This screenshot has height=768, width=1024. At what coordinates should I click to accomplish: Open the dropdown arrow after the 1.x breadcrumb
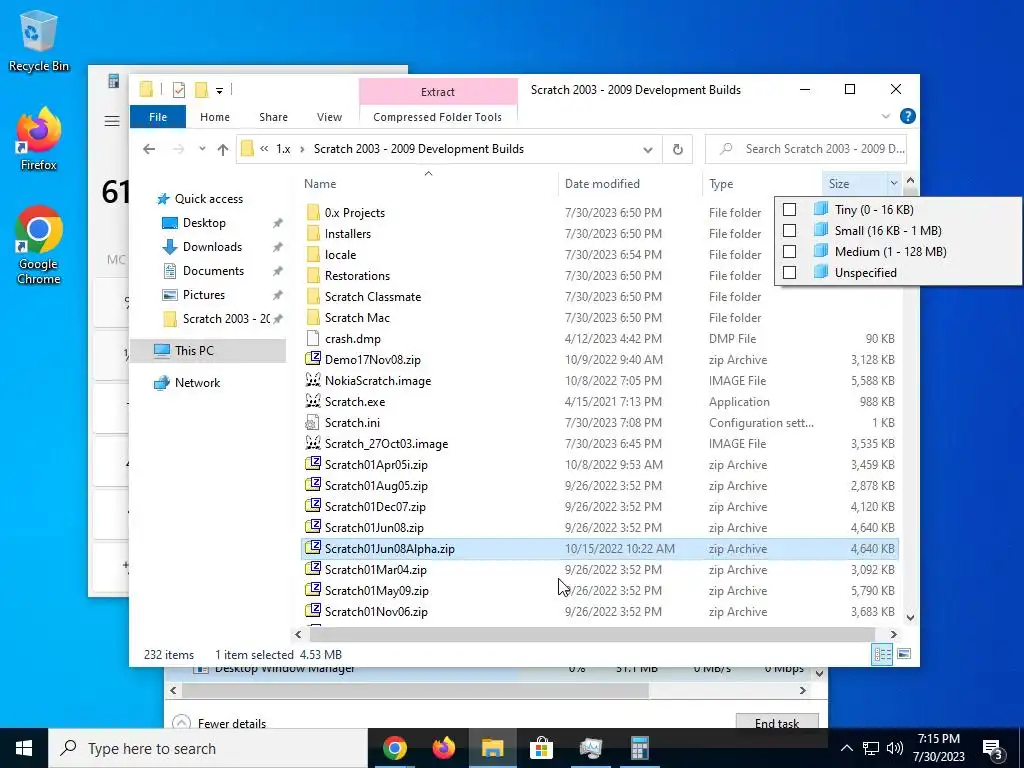tap(302, 149)
